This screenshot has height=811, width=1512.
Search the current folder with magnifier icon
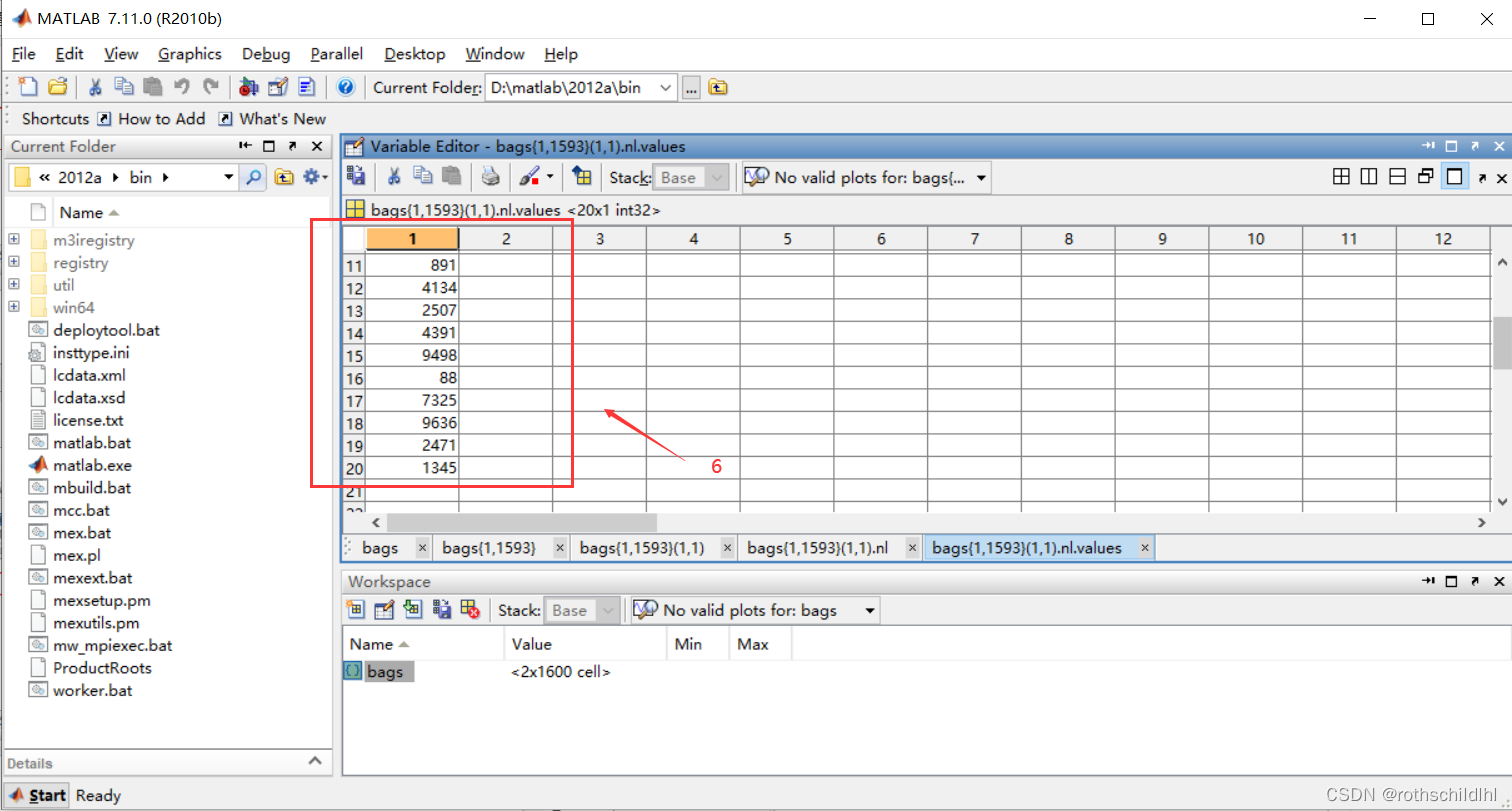click(254, 177)
